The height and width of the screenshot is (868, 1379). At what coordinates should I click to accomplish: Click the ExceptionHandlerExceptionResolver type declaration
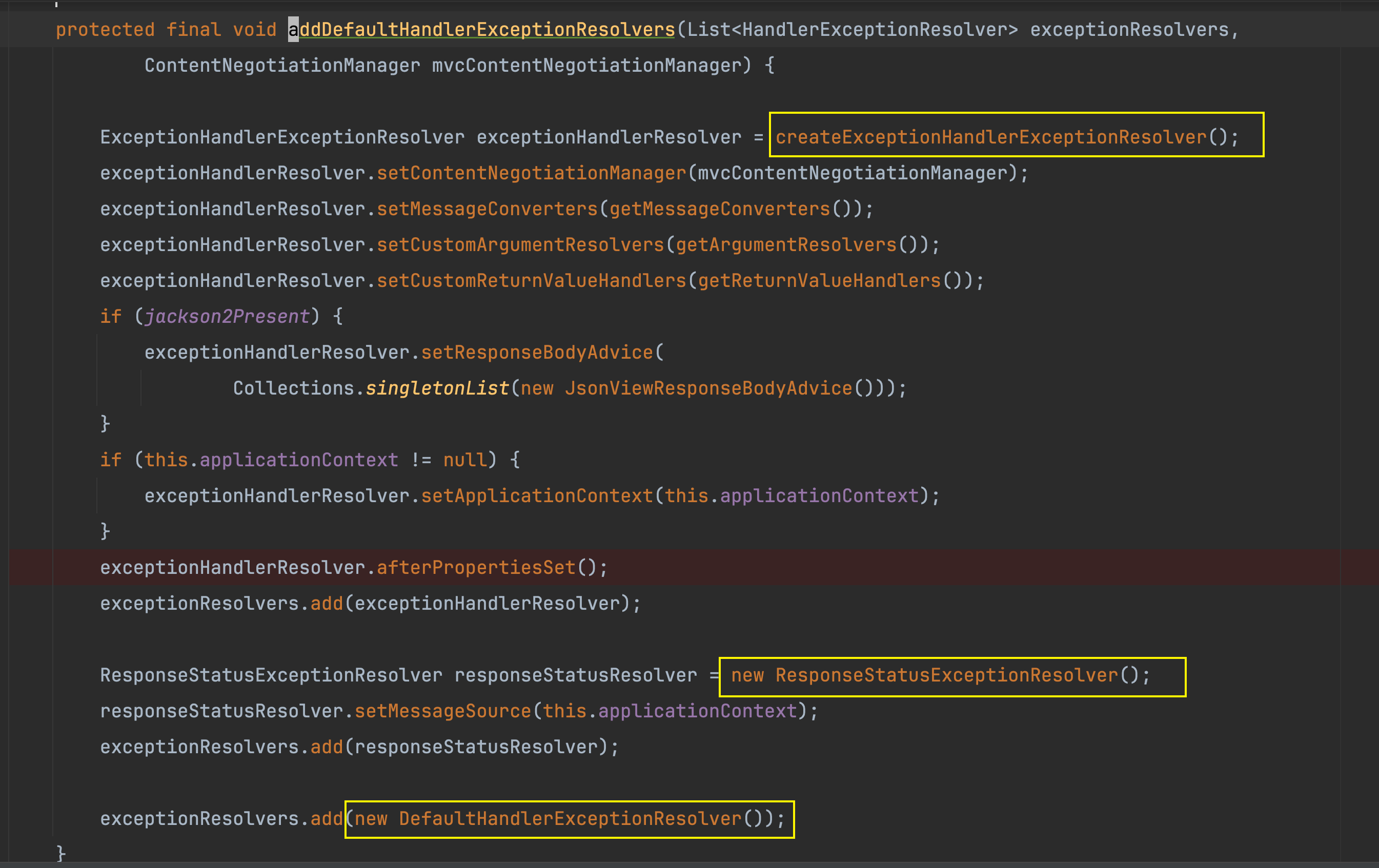(282, 137)
